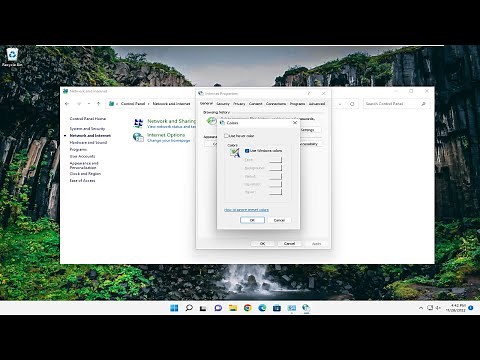Click Control Panel breadcrumb in address bar
Viewport: 480px width, 360px height.
(x=133, y=104)
